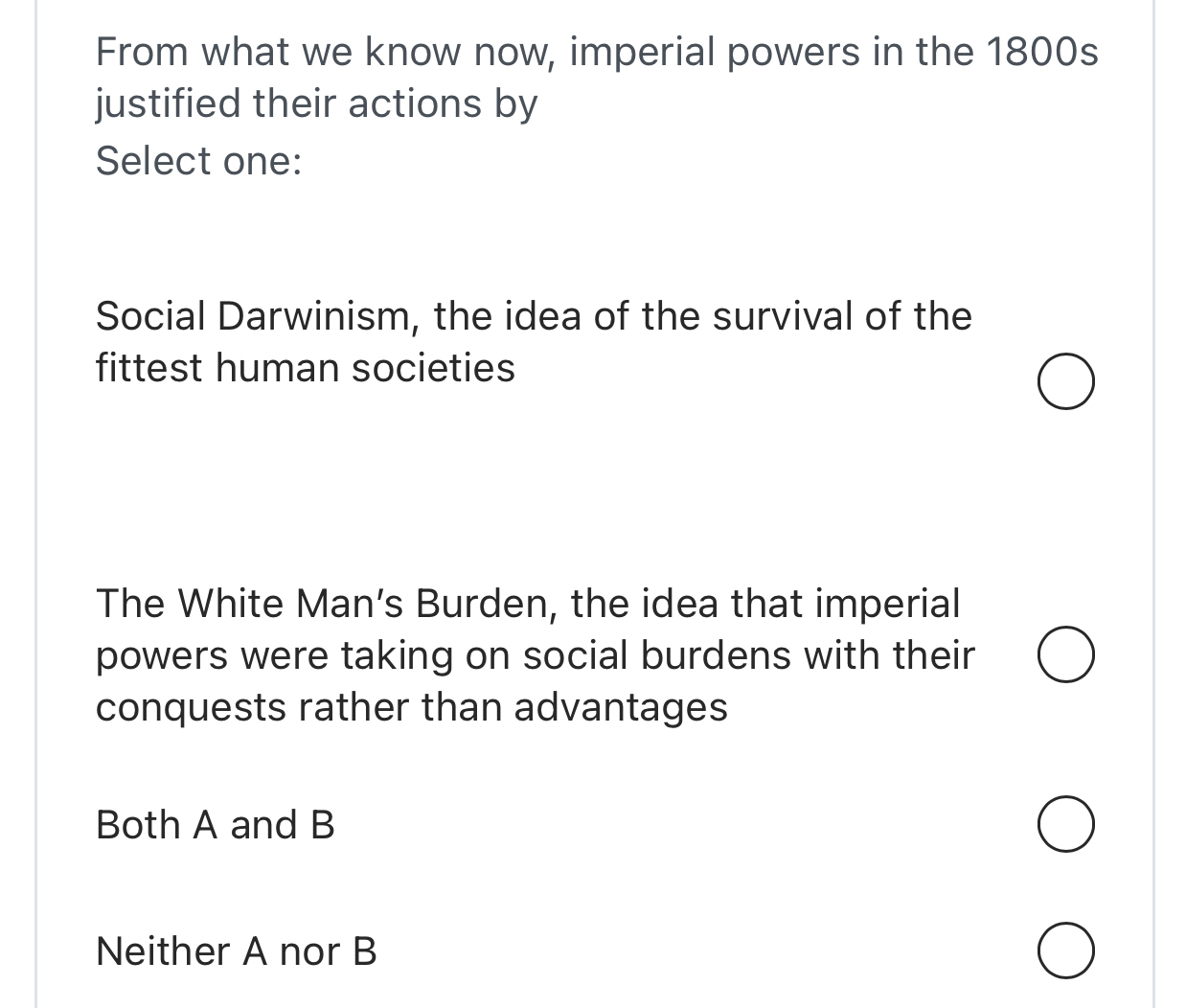Click the word 'Darwinism' in first option
This screenshot has height=1008, width=1186.
coord(318,316)
